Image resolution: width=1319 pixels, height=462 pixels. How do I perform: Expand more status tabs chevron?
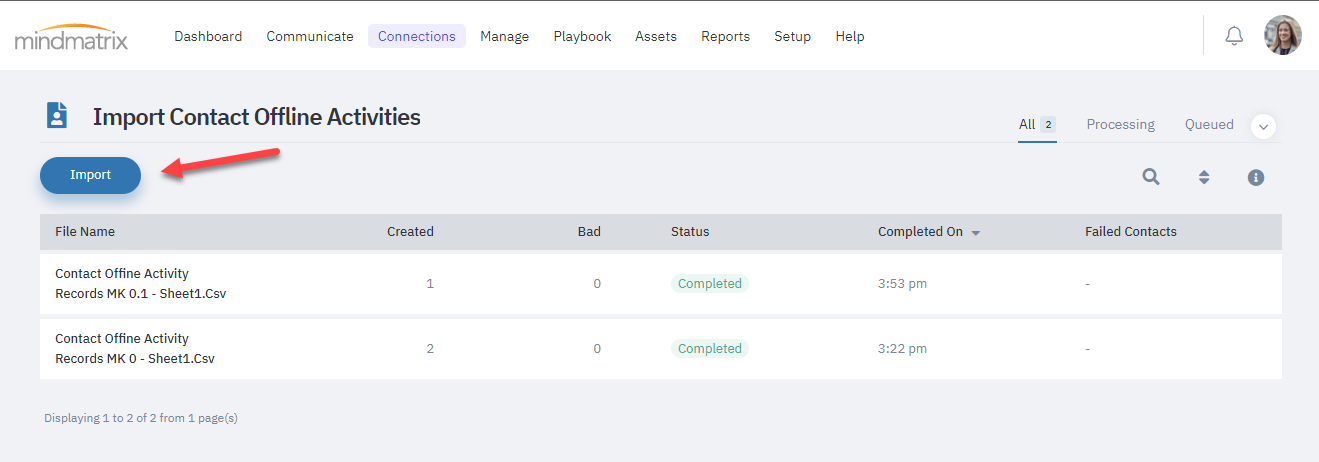pyautogui.click(x=1263, y=126)
